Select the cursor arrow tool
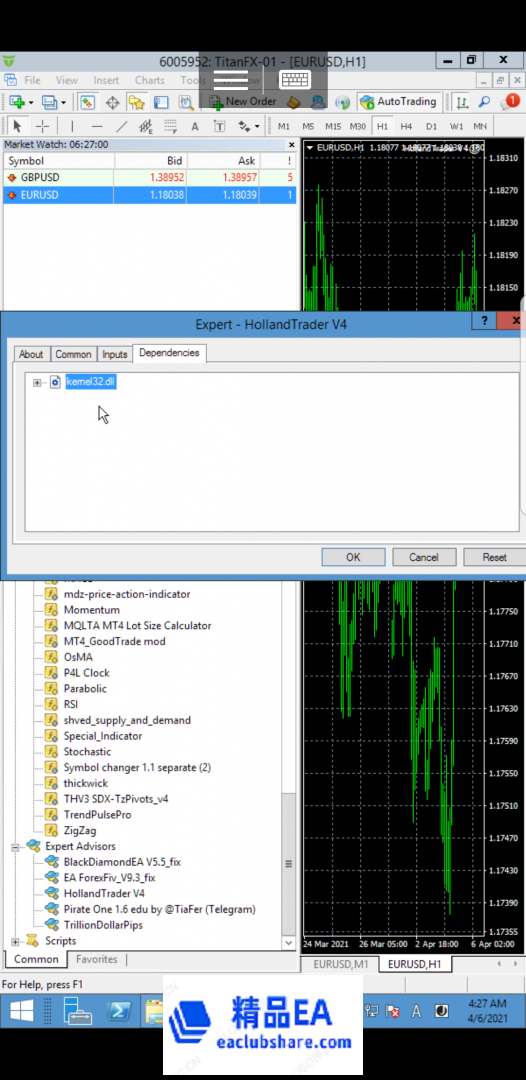 click(17, 126)
